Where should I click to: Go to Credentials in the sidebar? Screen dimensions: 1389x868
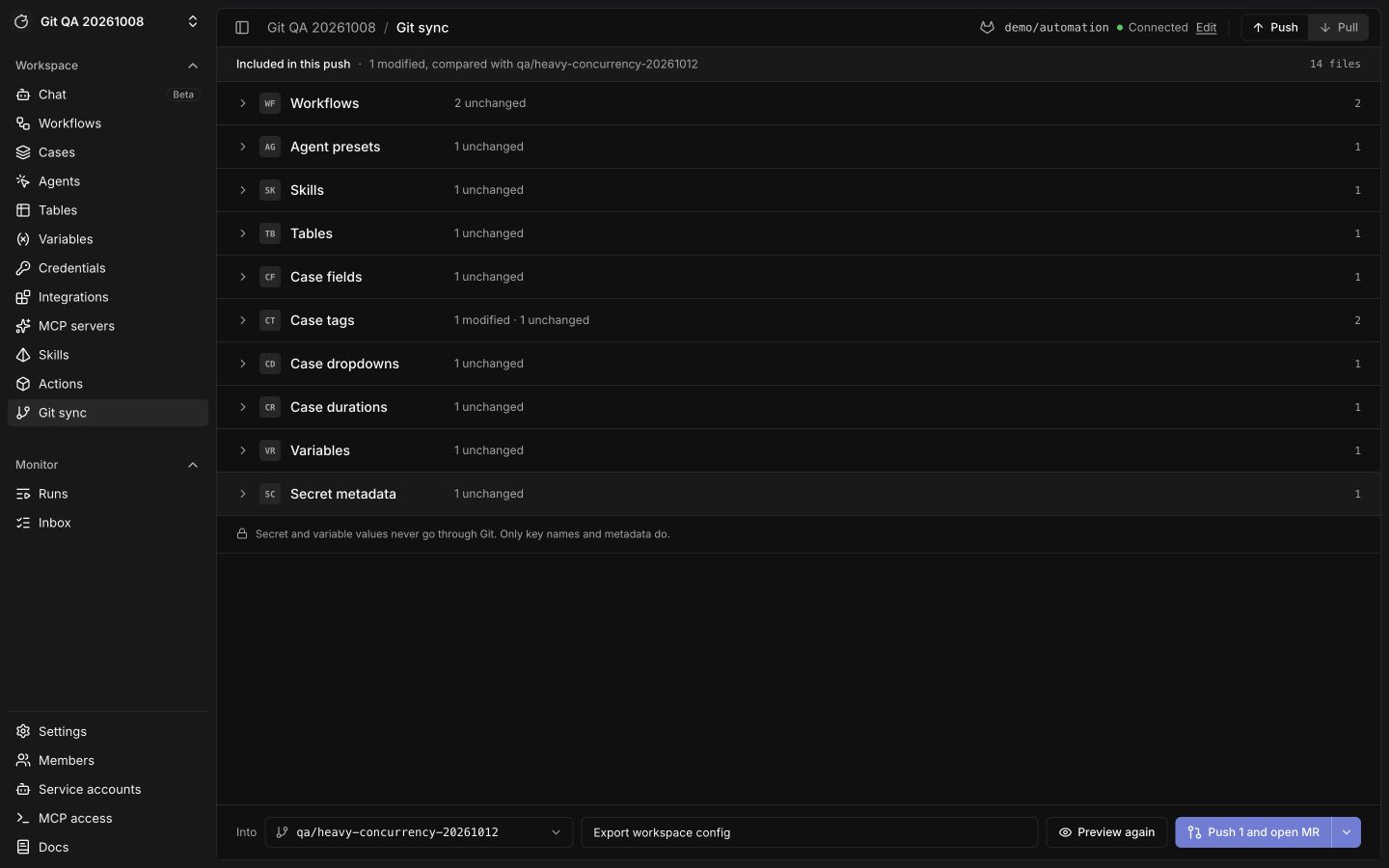tap(108, 268)
